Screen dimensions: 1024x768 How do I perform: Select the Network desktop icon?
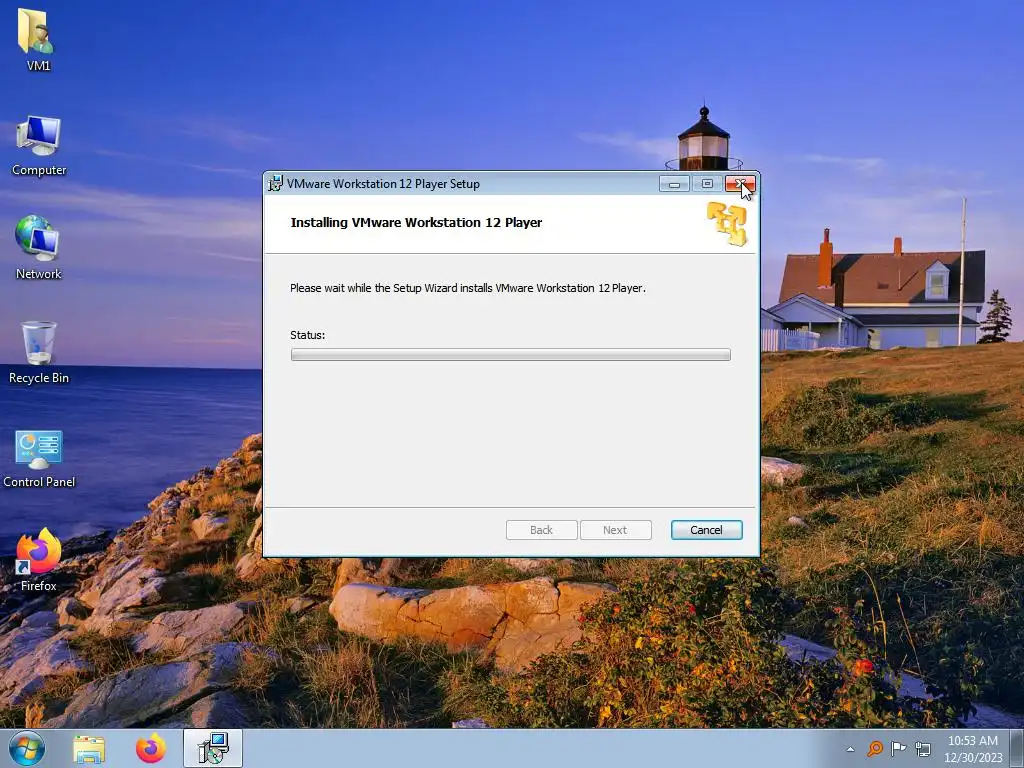click(x=38, y=248)
